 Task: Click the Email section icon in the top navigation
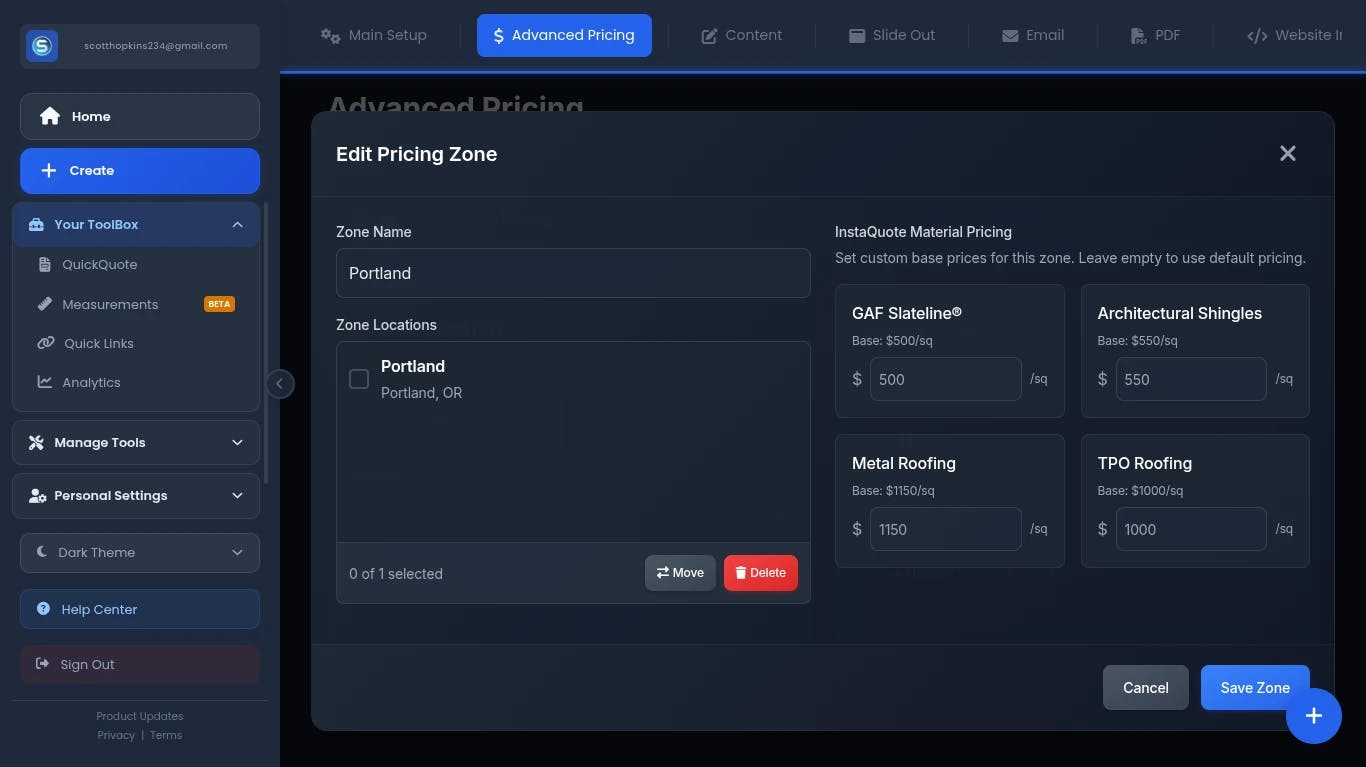(x=1033, y=35)
